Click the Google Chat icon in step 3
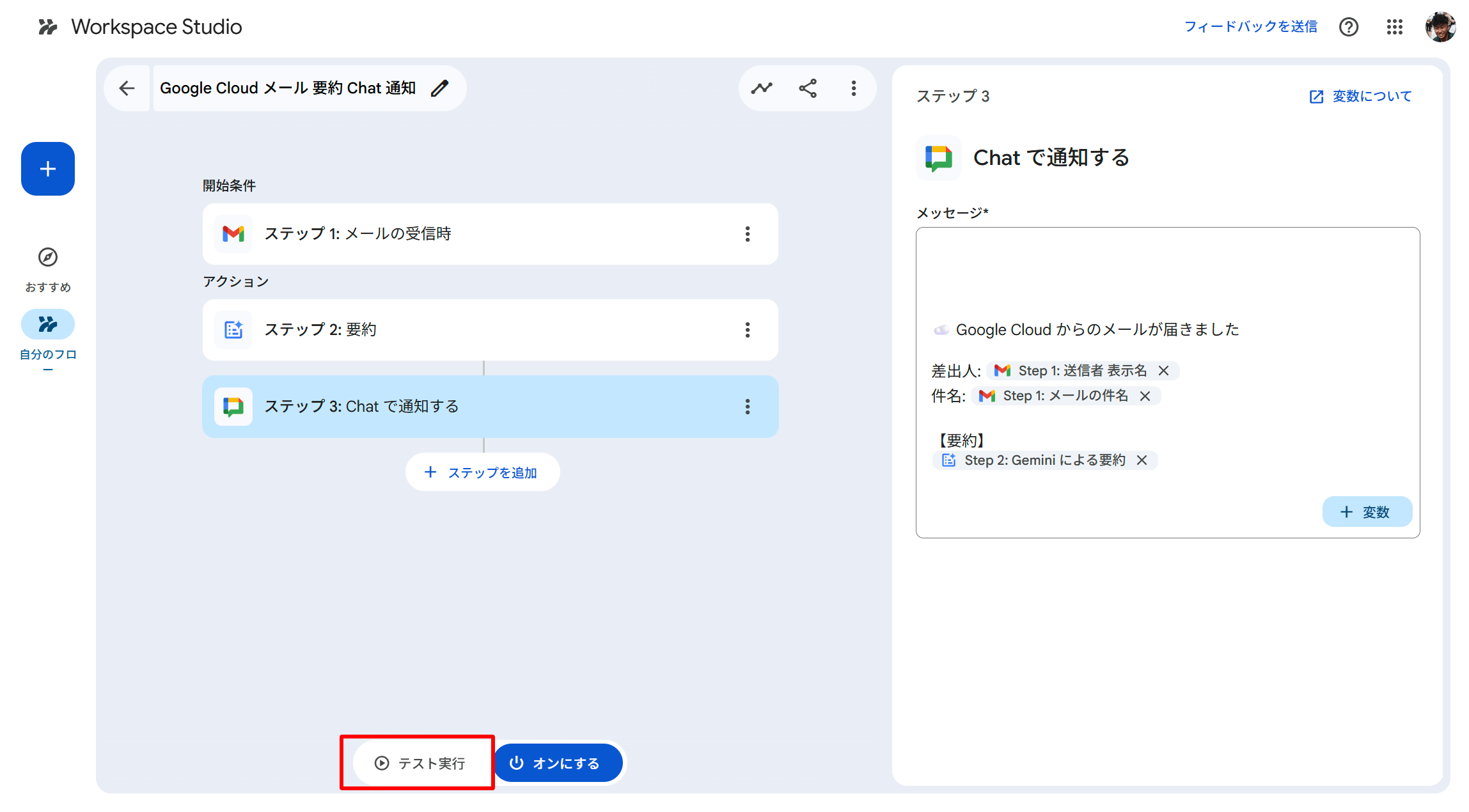Image resolution: width=1469 pixels, height=812 pixels. 233,407
